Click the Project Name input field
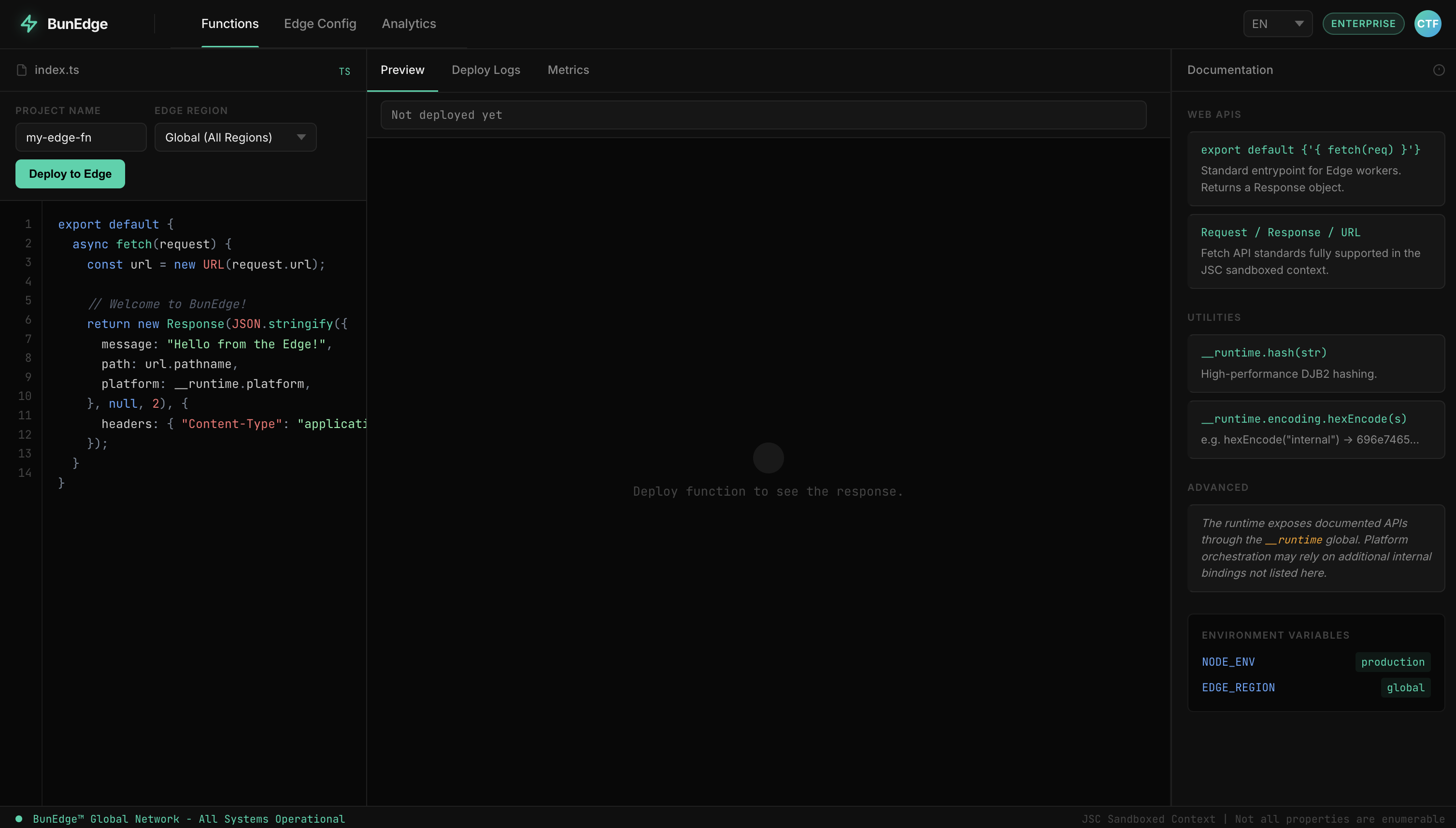1456x828 pixels. [x=81, y=138]
